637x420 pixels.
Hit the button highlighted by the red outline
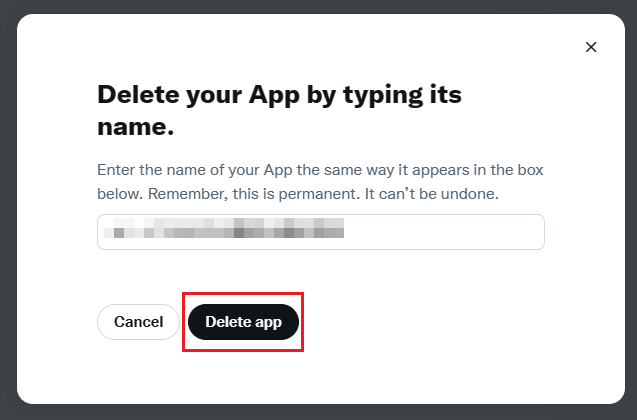point(243,322)
